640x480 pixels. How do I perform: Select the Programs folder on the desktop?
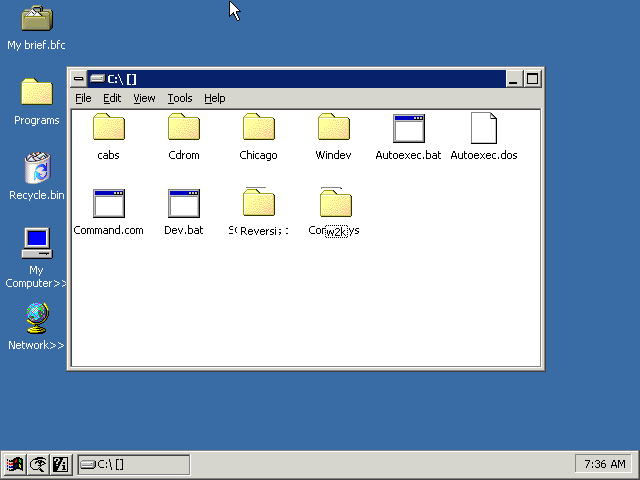point(37,91)
